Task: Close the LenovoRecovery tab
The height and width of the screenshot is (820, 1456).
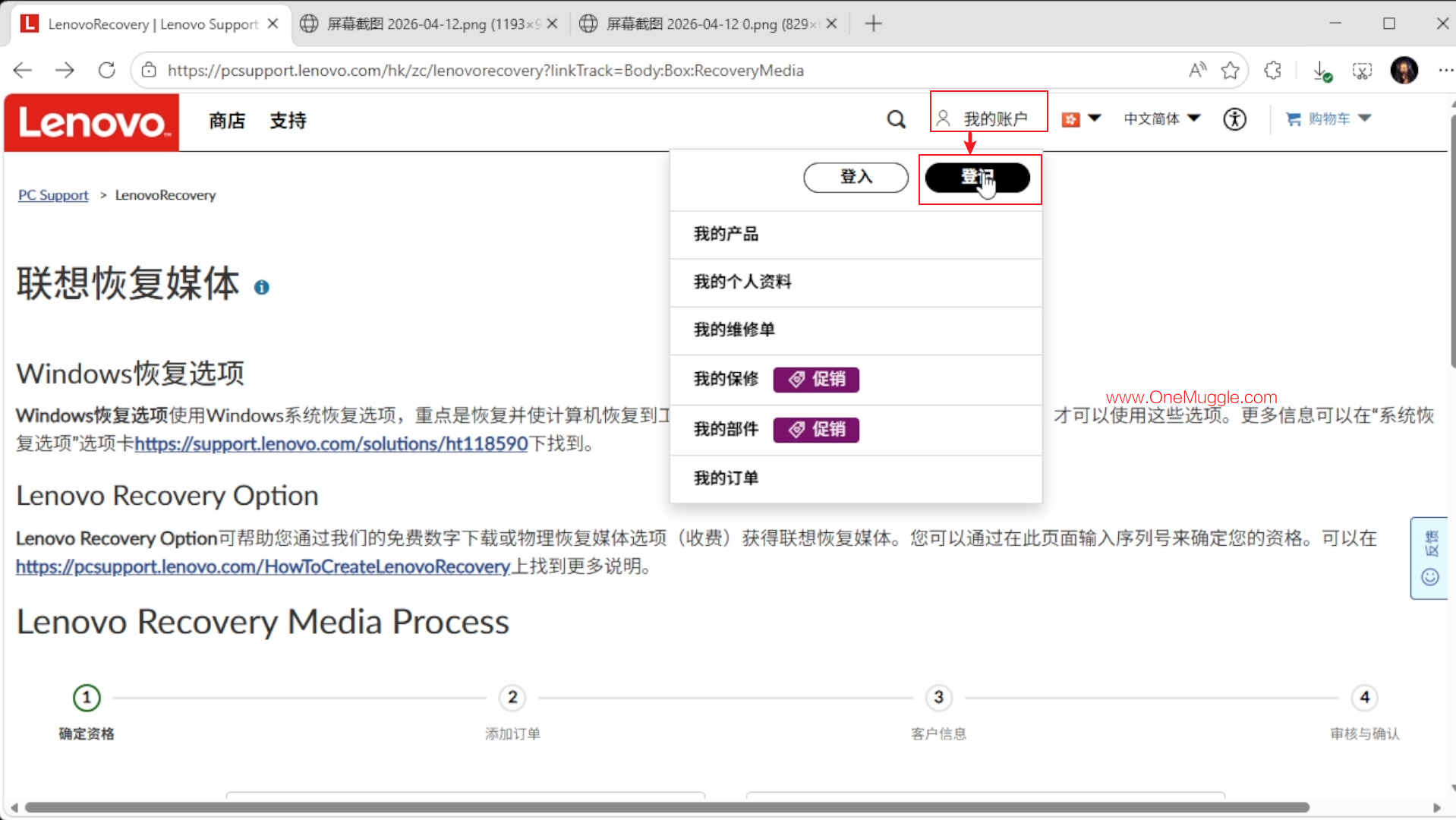Action: (273, 24)
